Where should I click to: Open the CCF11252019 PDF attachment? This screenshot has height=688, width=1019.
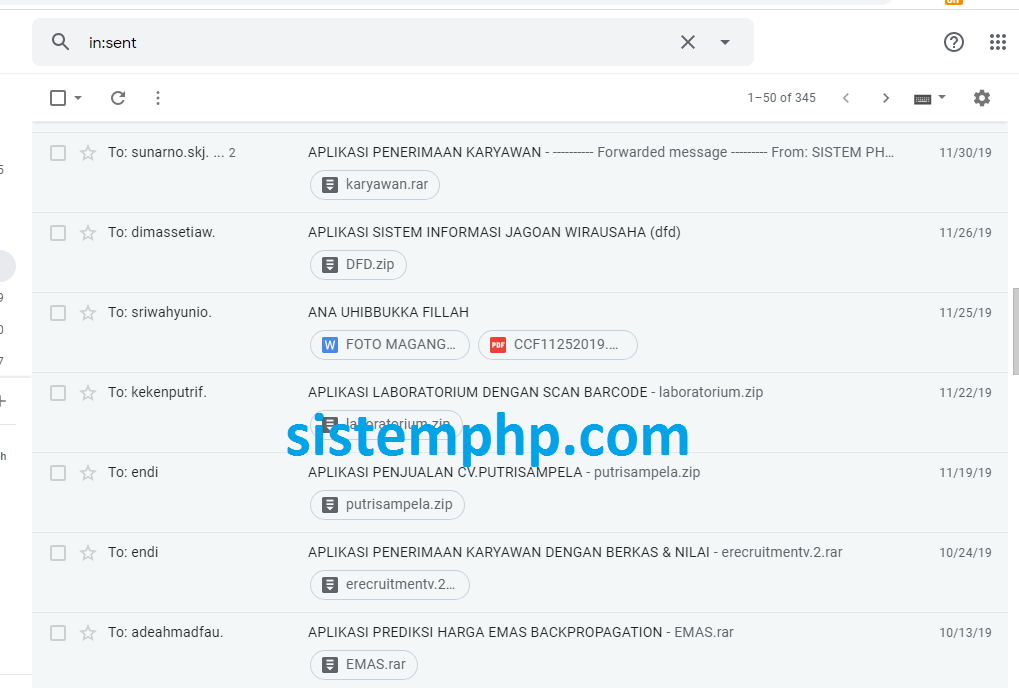tap(558, 344)
